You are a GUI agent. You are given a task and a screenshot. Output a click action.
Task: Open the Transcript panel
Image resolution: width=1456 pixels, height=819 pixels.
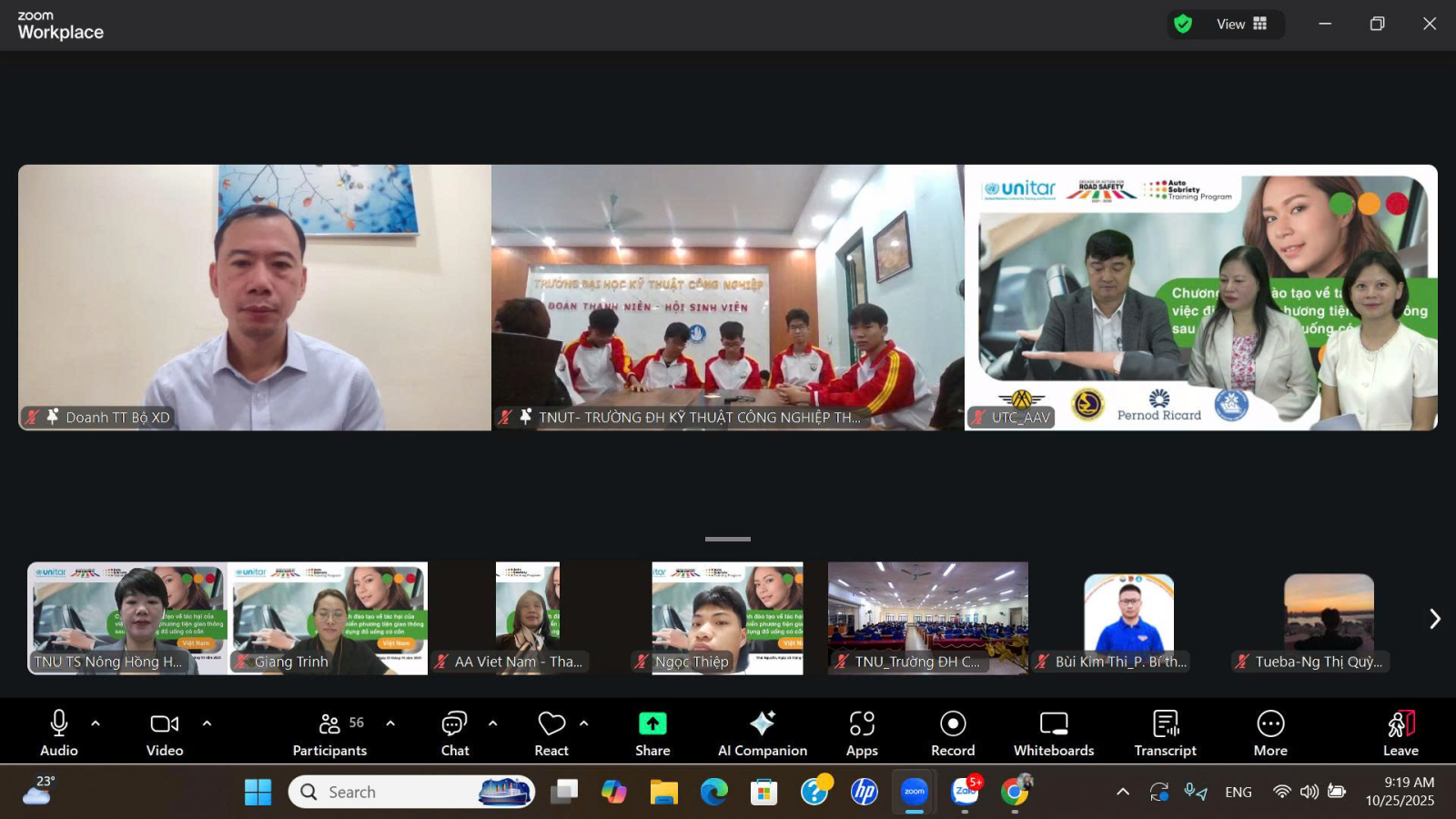click(x=1165, y=733)
